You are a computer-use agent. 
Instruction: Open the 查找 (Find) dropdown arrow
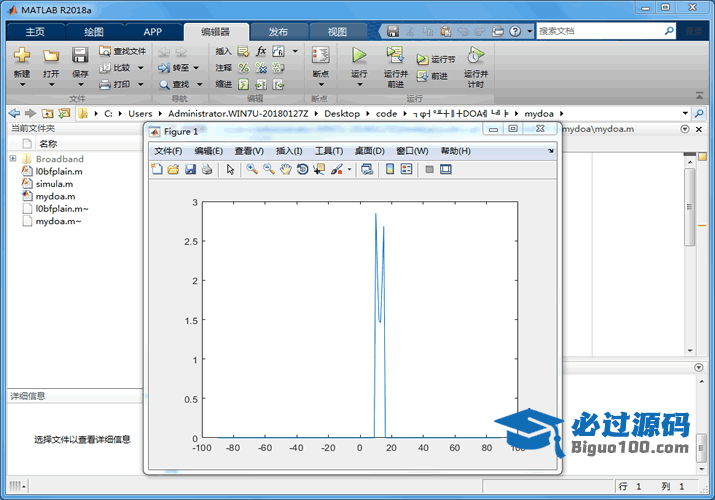(x=199, y=84)
